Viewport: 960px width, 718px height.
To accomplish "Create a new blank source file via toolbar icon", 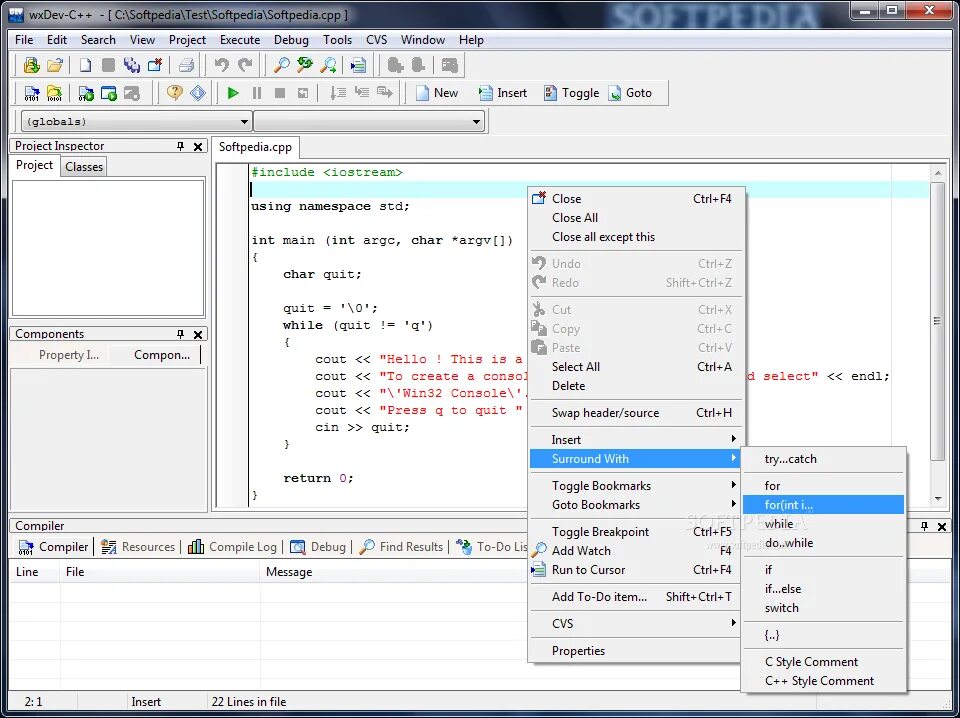I will pos(86,65).
